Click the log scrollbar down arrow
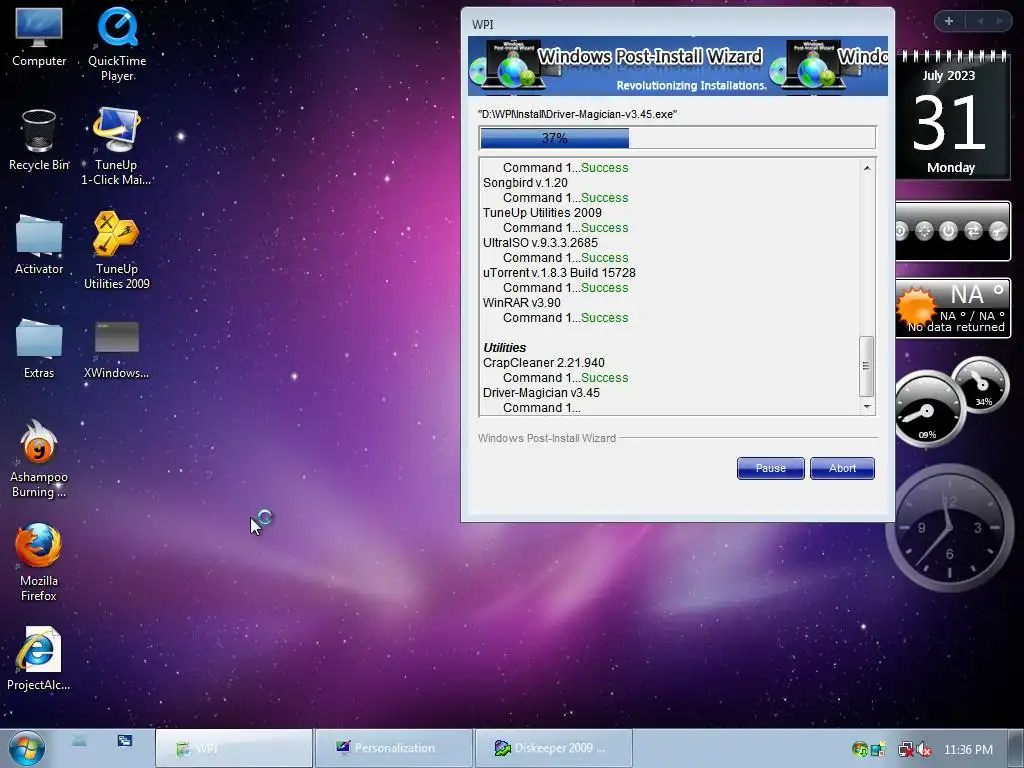1024x768 pixels. tap(867, 407)
